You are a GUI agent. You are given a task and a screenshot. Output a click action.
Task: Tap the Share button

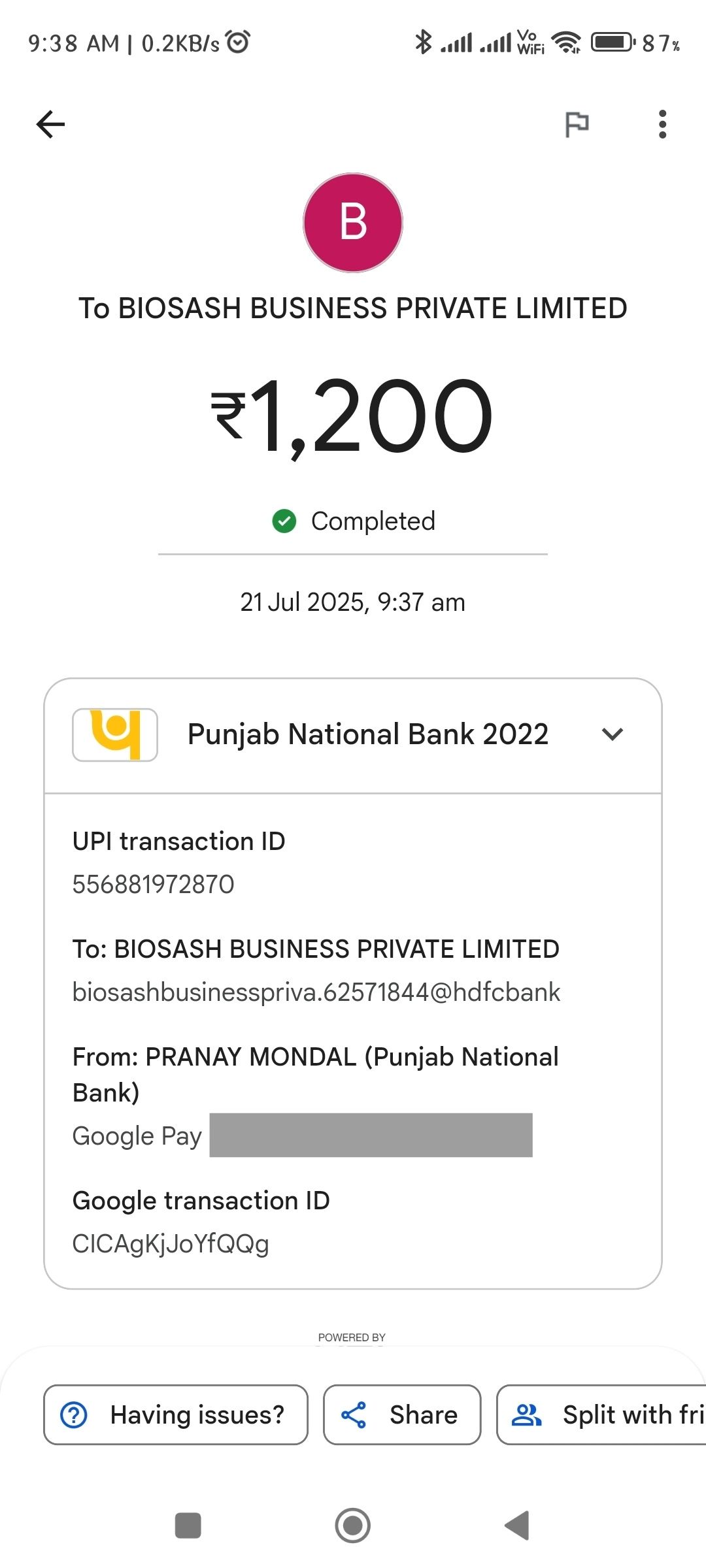tap(402, 1415)
